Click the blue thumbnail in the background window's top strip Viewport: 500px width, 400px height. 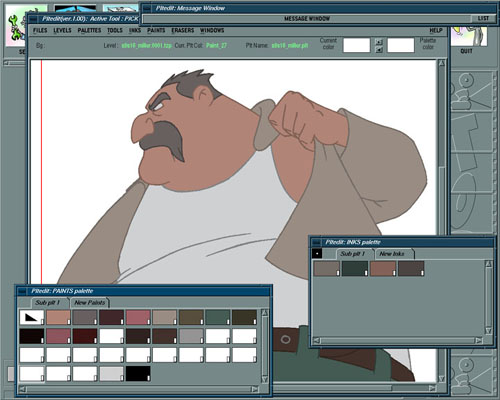tap(75, 9)
